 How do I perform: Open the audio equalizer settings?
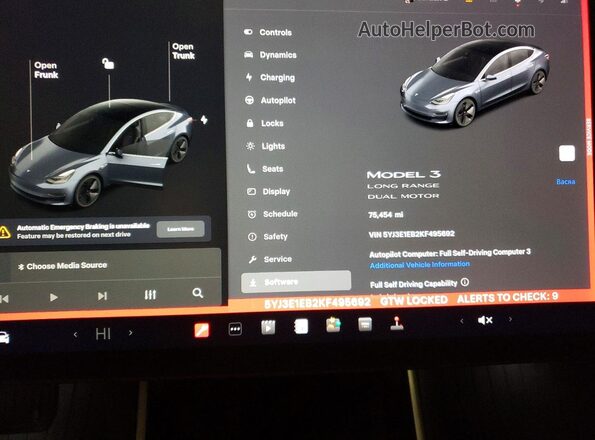(x=150, y=295)
